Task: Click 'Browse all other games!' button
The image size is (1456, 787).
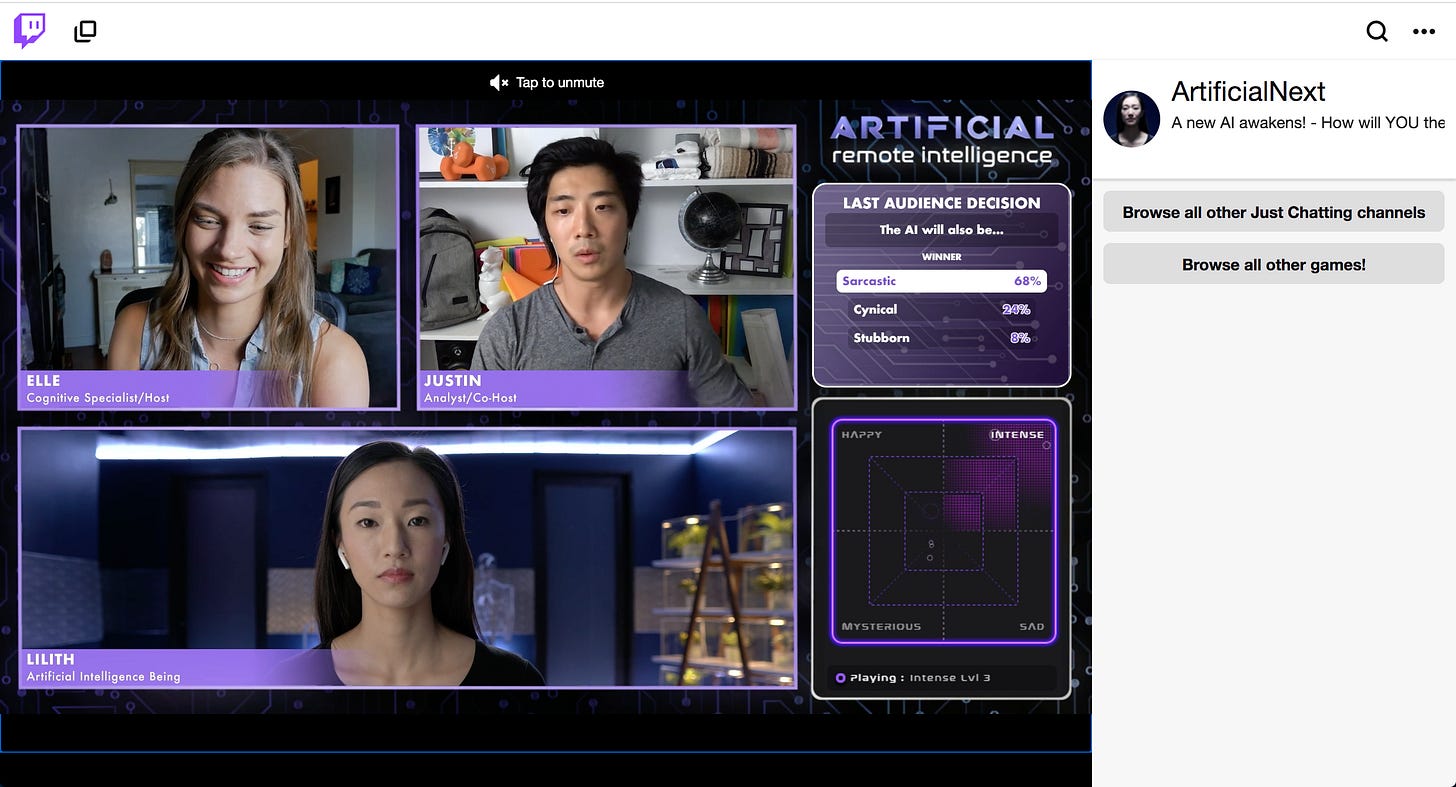Action: 1274,265
